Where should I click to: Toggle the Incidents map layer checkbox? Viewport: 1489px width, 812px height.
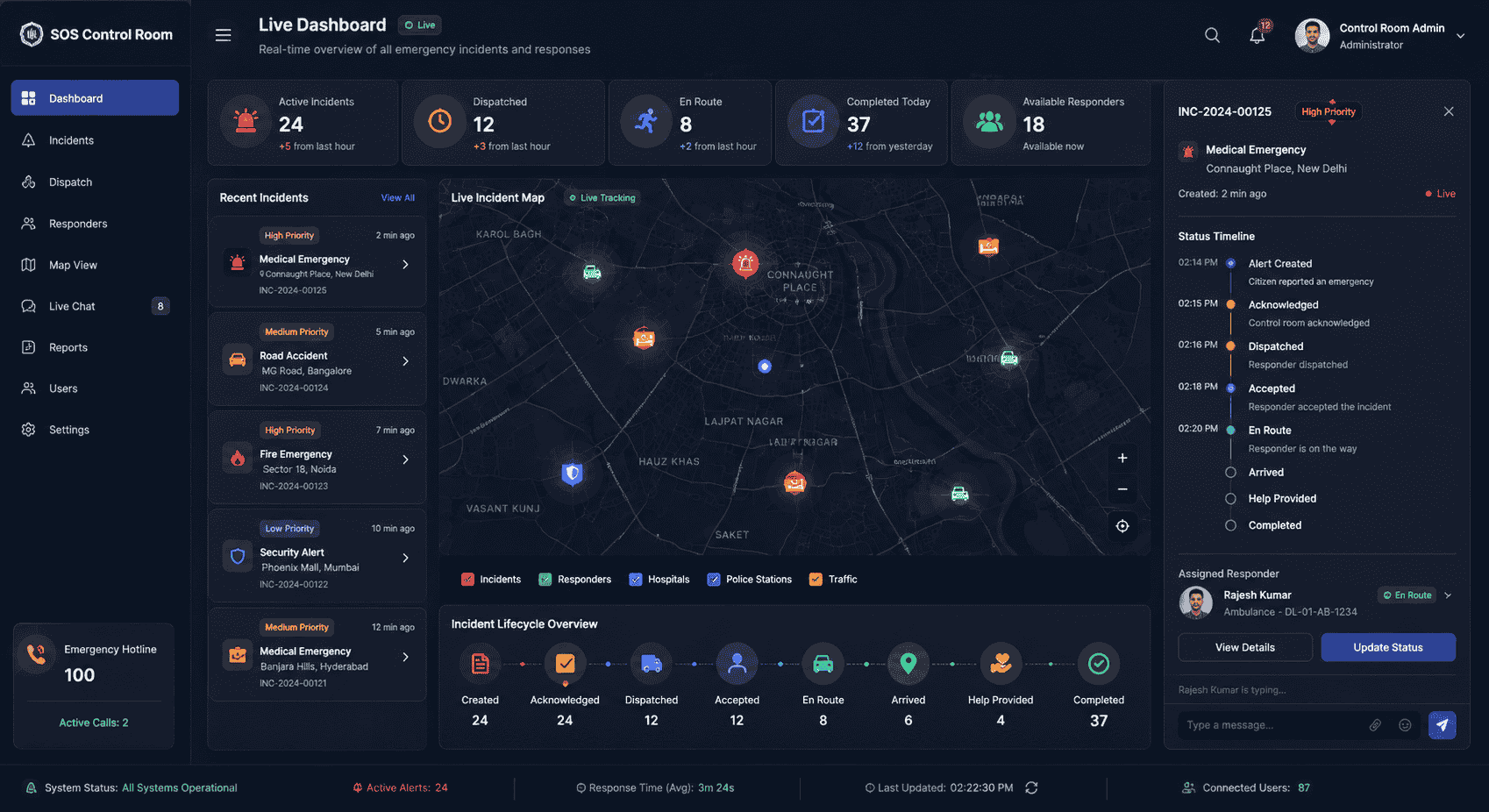pyautogui.click(x=467, y=580)
